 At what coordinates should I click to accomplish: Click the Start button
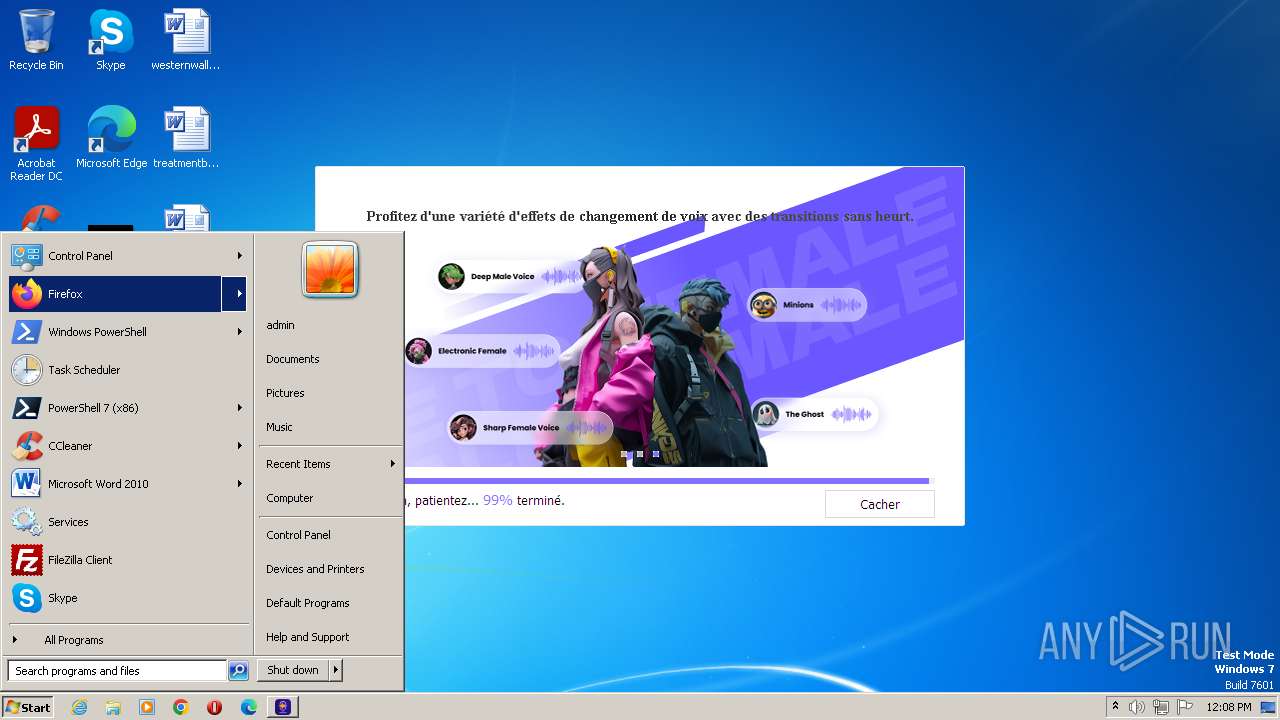pos(28,707)
